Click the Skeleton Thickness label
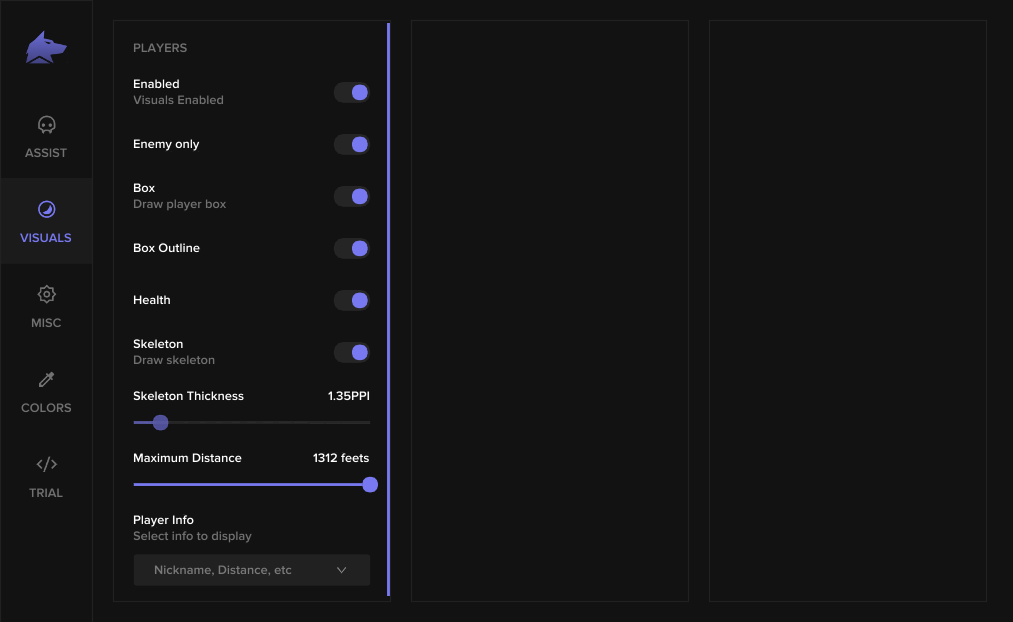The height and width of the screenshot is (622, 1013). coord(188,396)
